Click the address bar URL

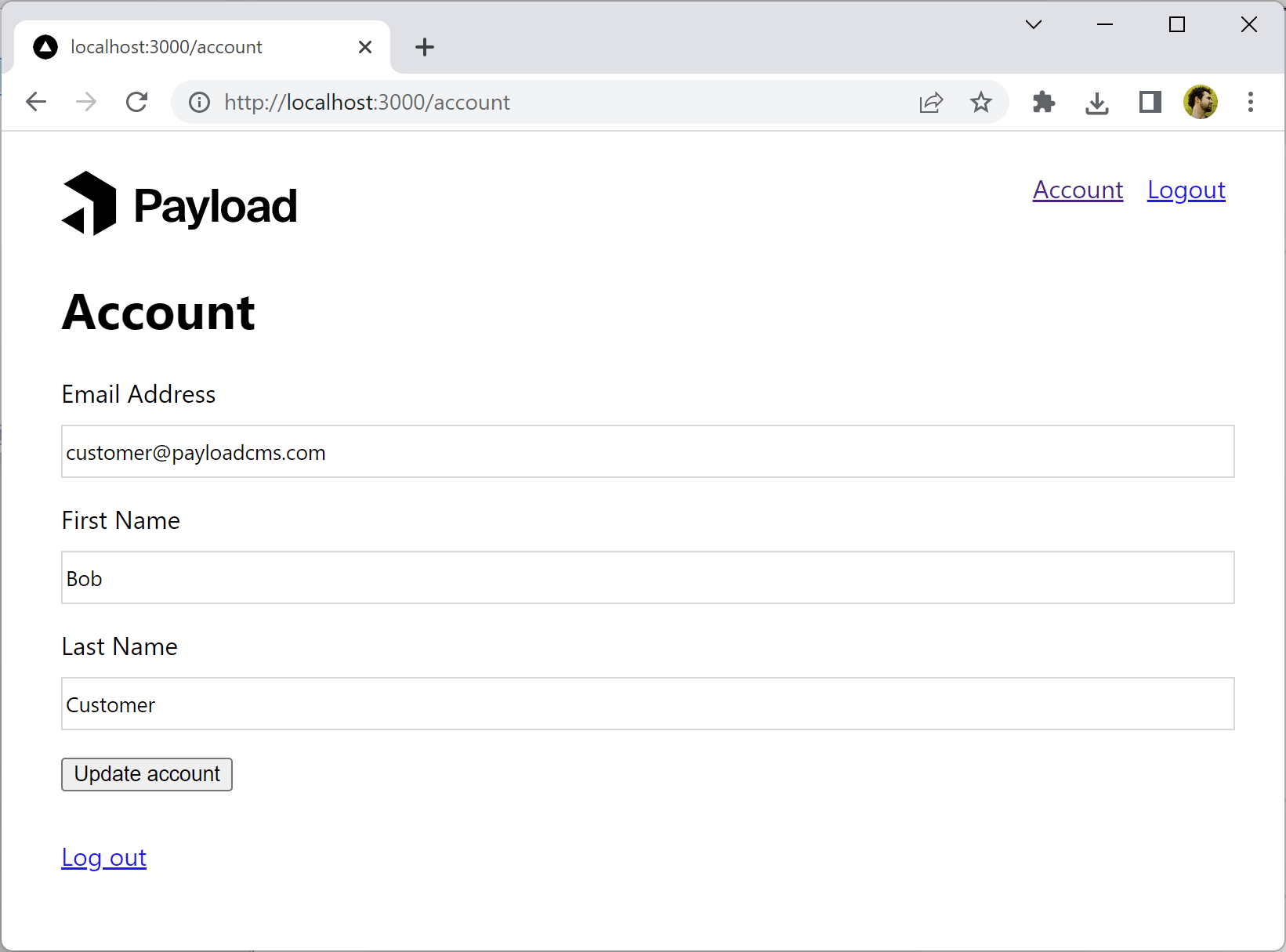pos(367,103)
